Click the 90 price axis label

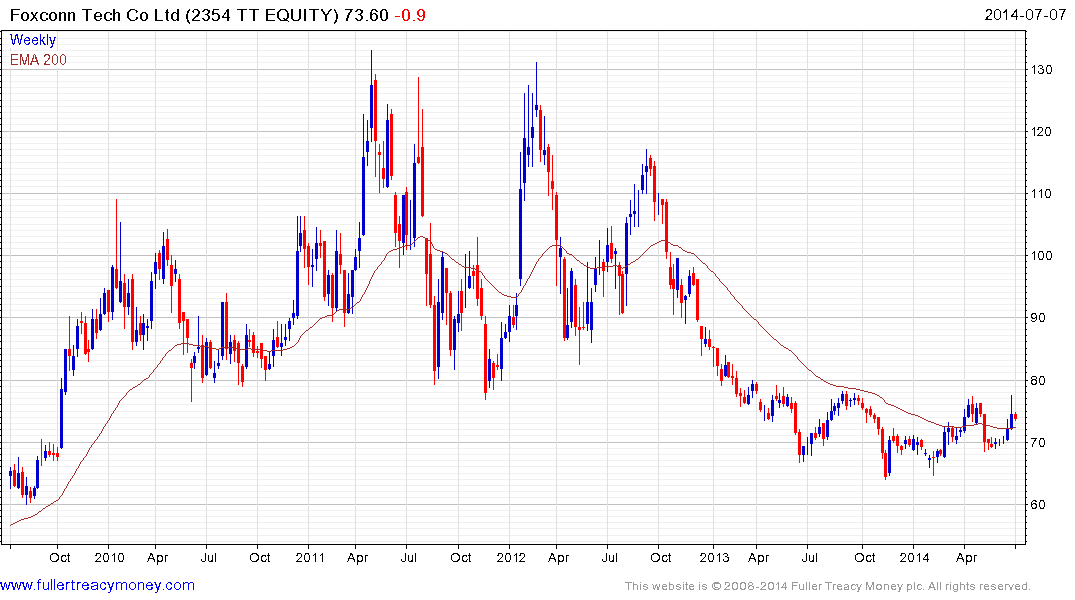tap(1038, 317)
